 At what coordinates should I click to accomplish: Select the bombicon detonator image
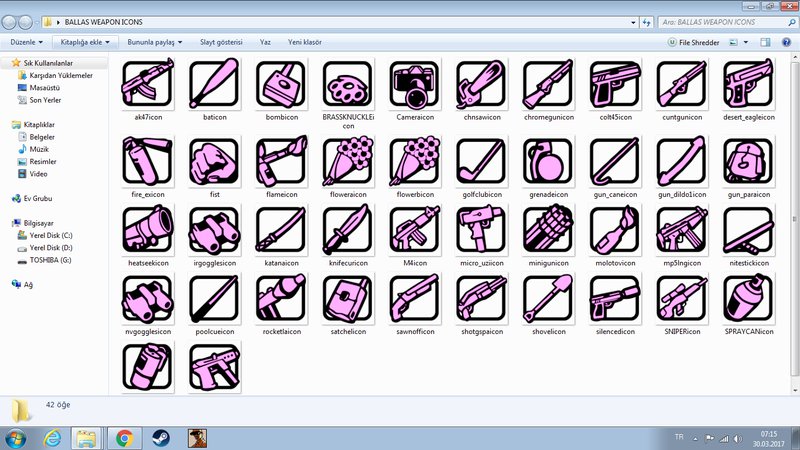[x=281, y=84]
